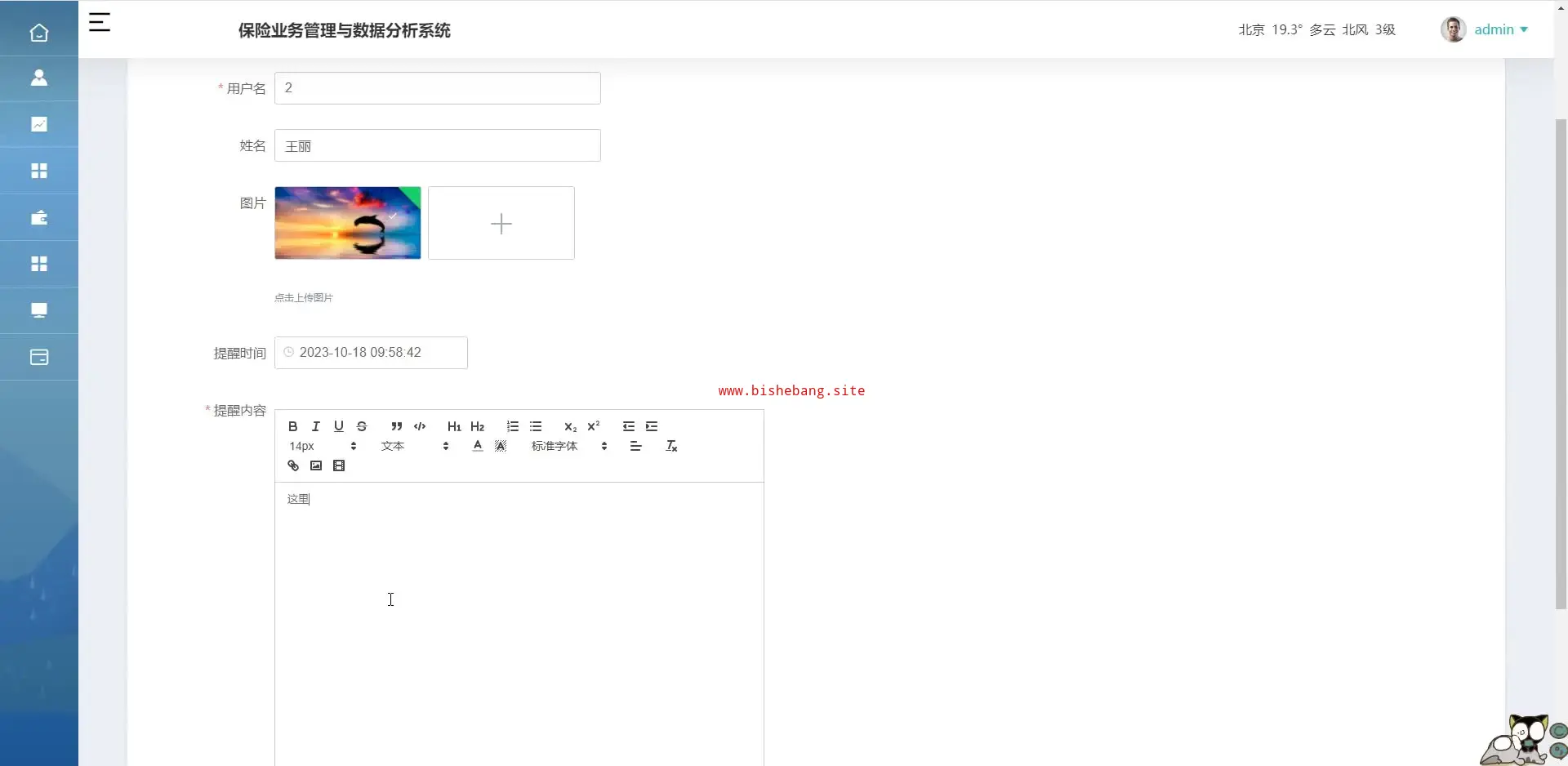
Task: Click the uploaded sunset image thumbnail
Action: tap(348, 223)
